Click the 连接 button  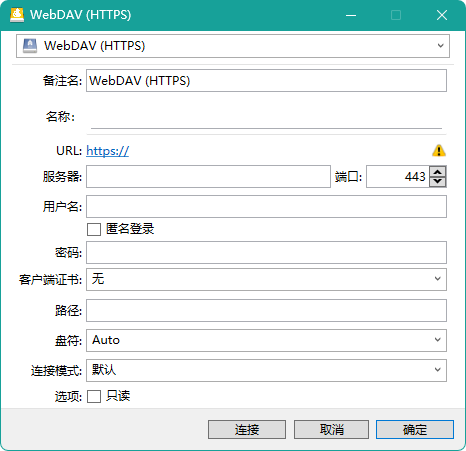(x=247, y=429)
